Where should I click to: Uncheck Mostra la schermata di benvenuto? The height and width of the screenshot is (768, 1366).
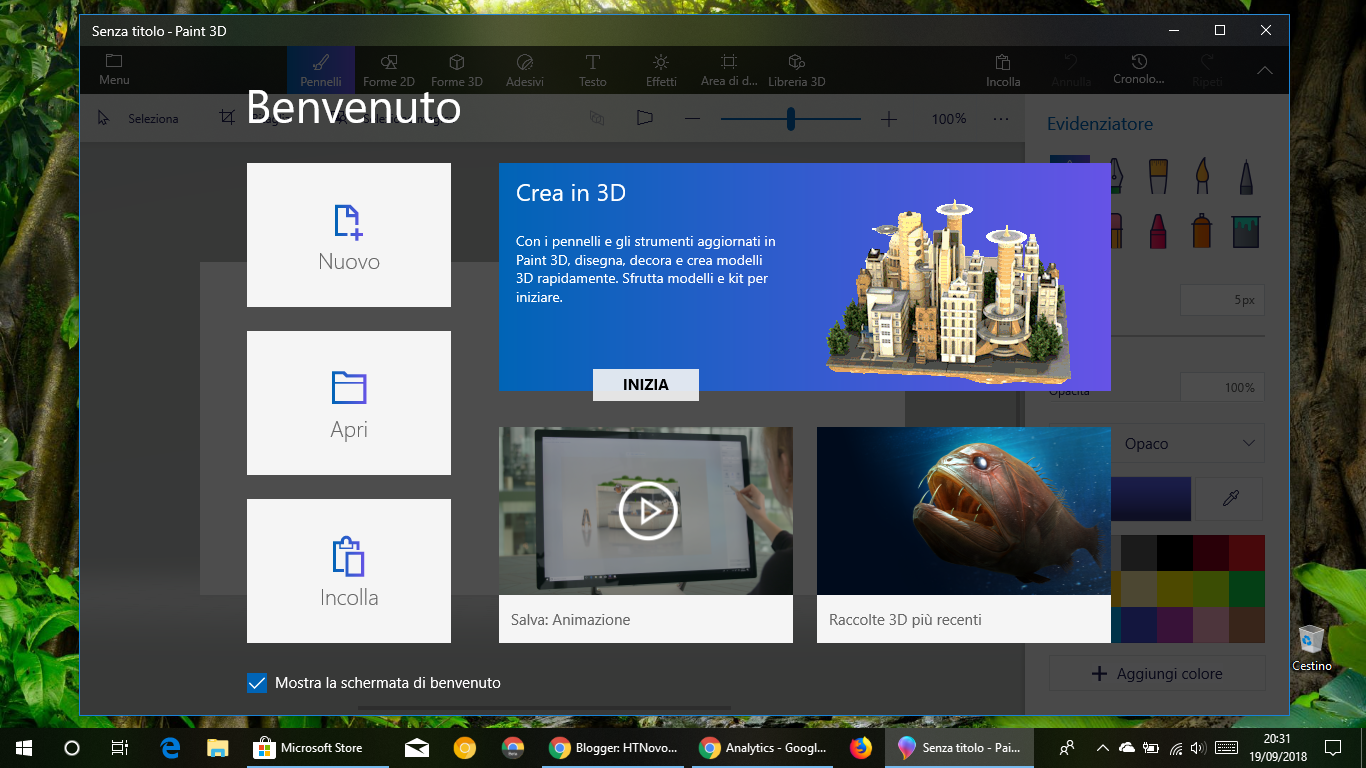pos(257,683)
